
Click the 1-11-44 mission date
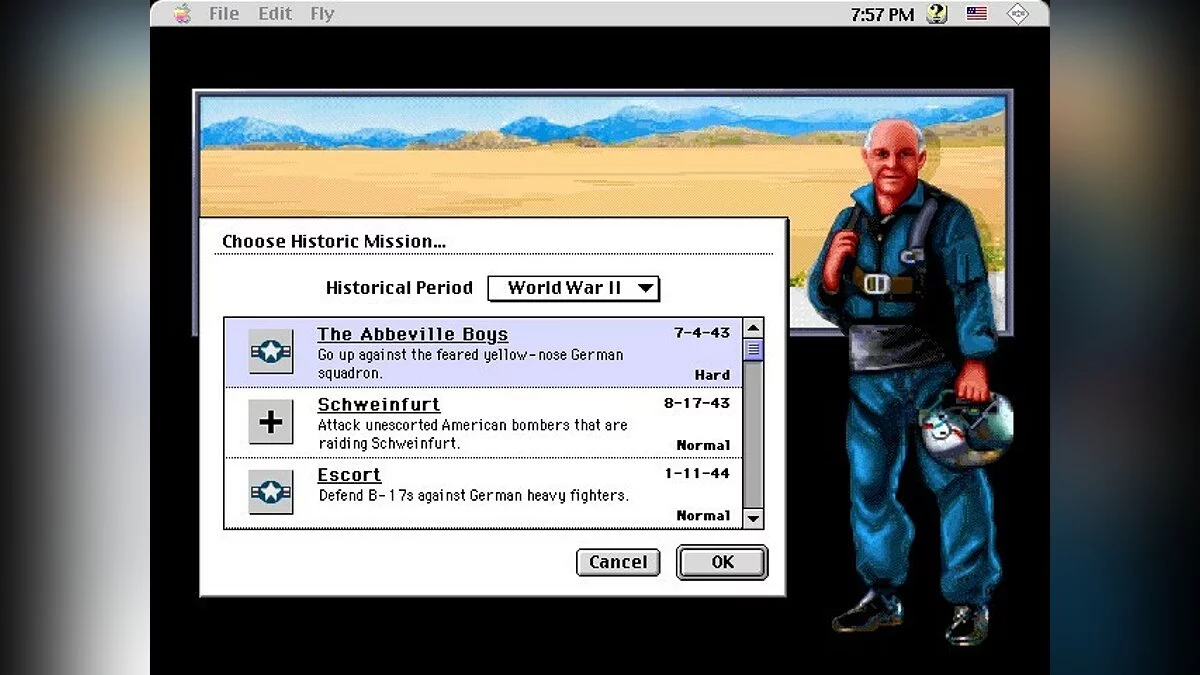coord(697,473)
